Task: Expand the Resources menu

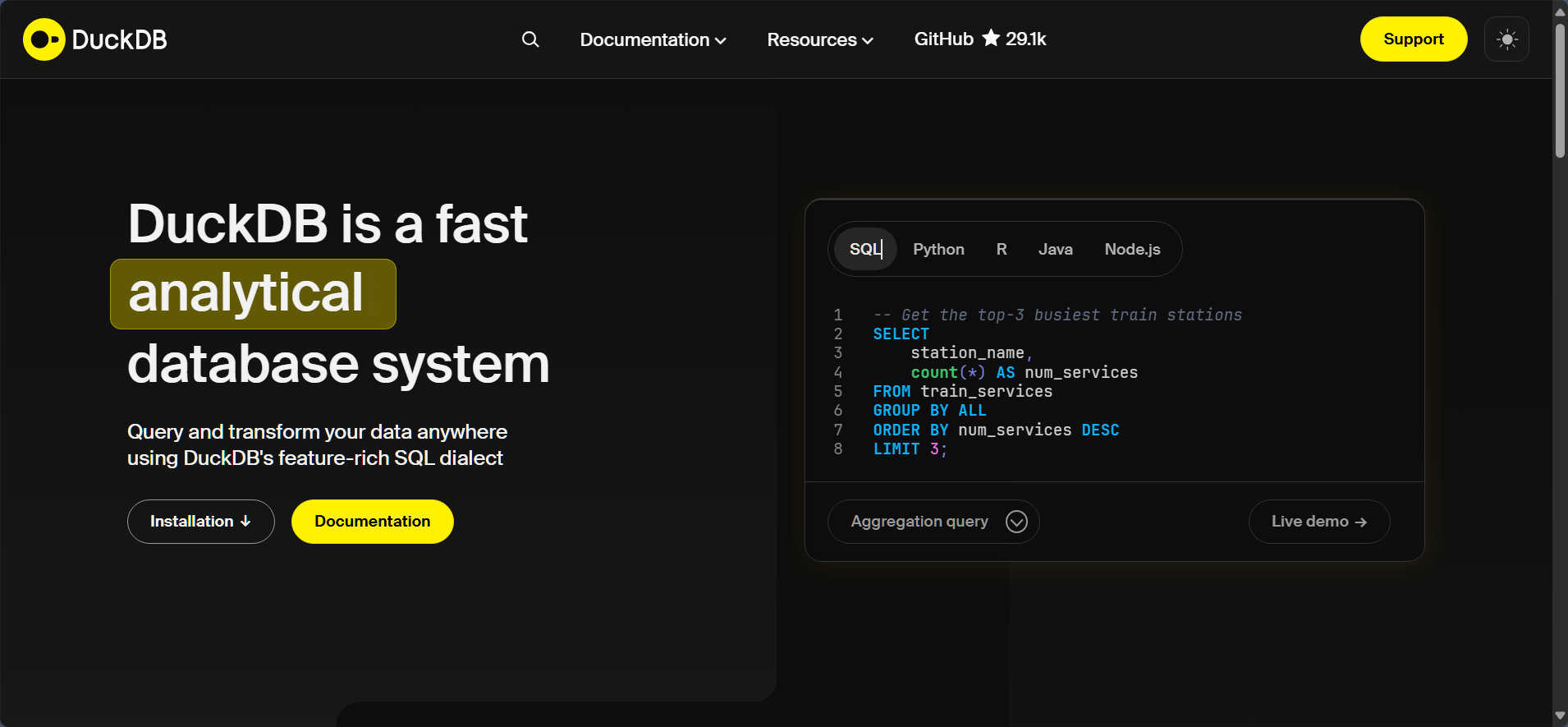Action: tap(820, 39)
